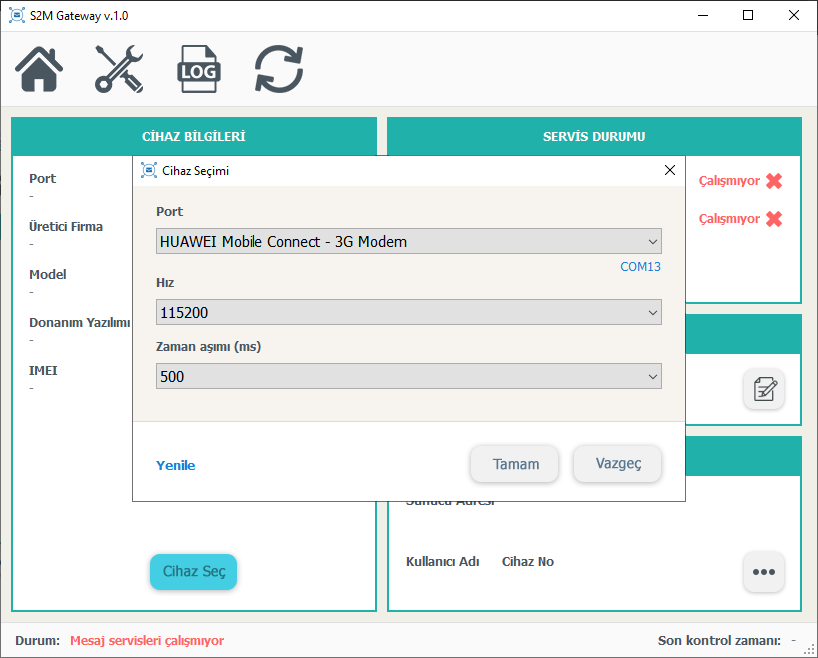Click the refresh arrows toolbar icon

(x=278, y=69)
